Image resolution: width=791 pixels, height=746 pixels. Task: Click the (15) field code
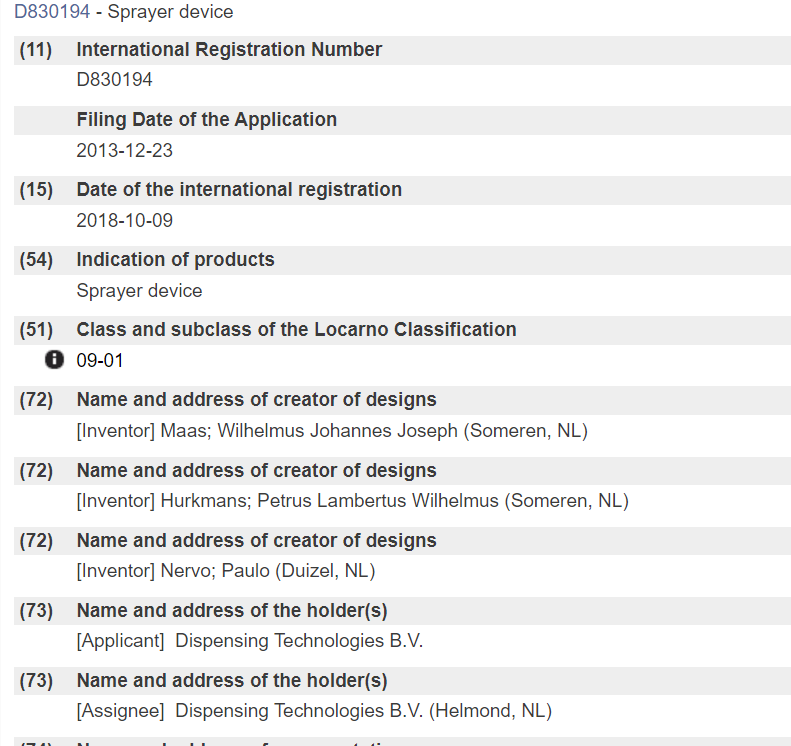click(x=36, y=190)
